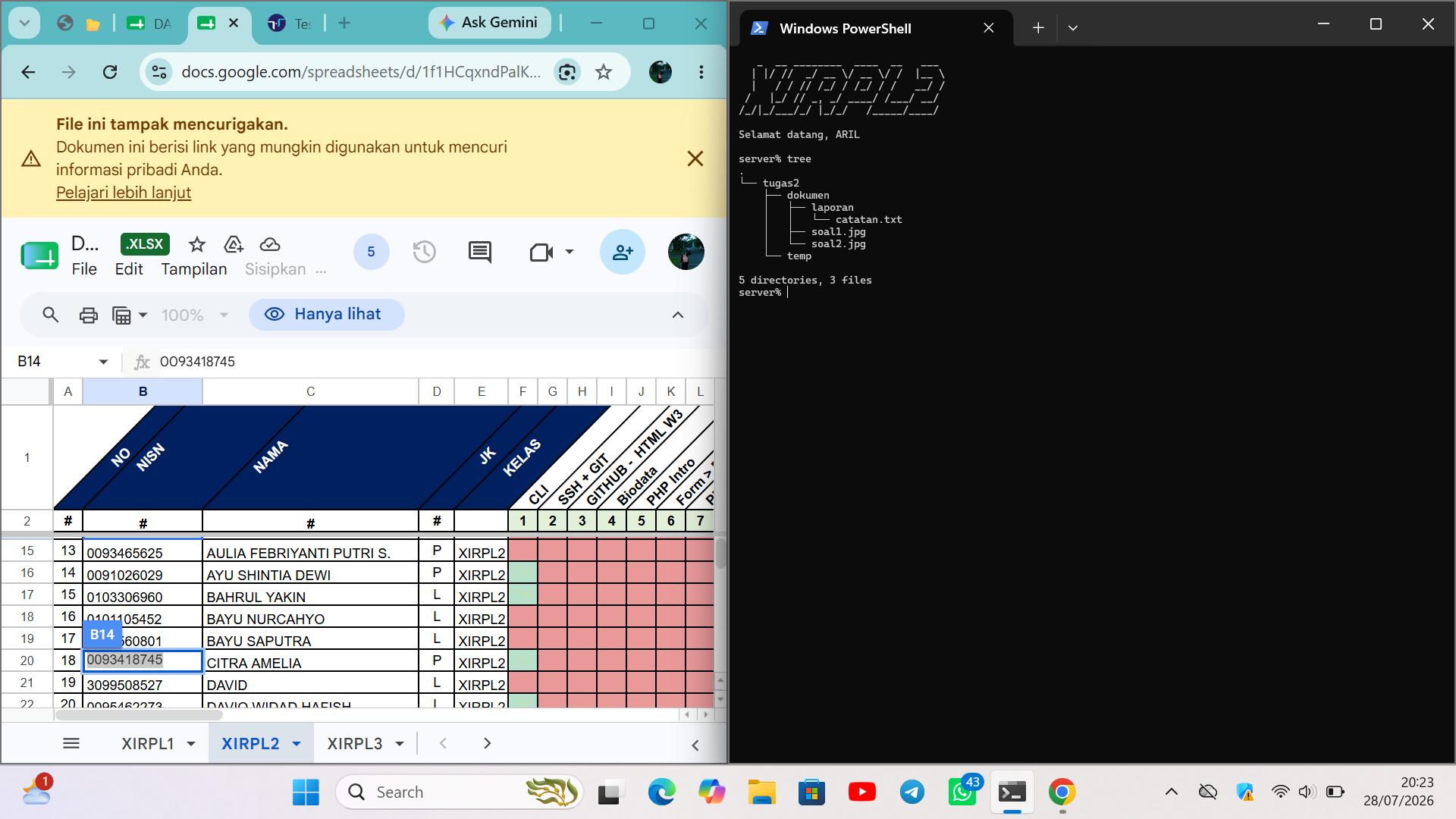Select column B header
The width and height of the screenshot is (1456, 819).
pos(143,391)
